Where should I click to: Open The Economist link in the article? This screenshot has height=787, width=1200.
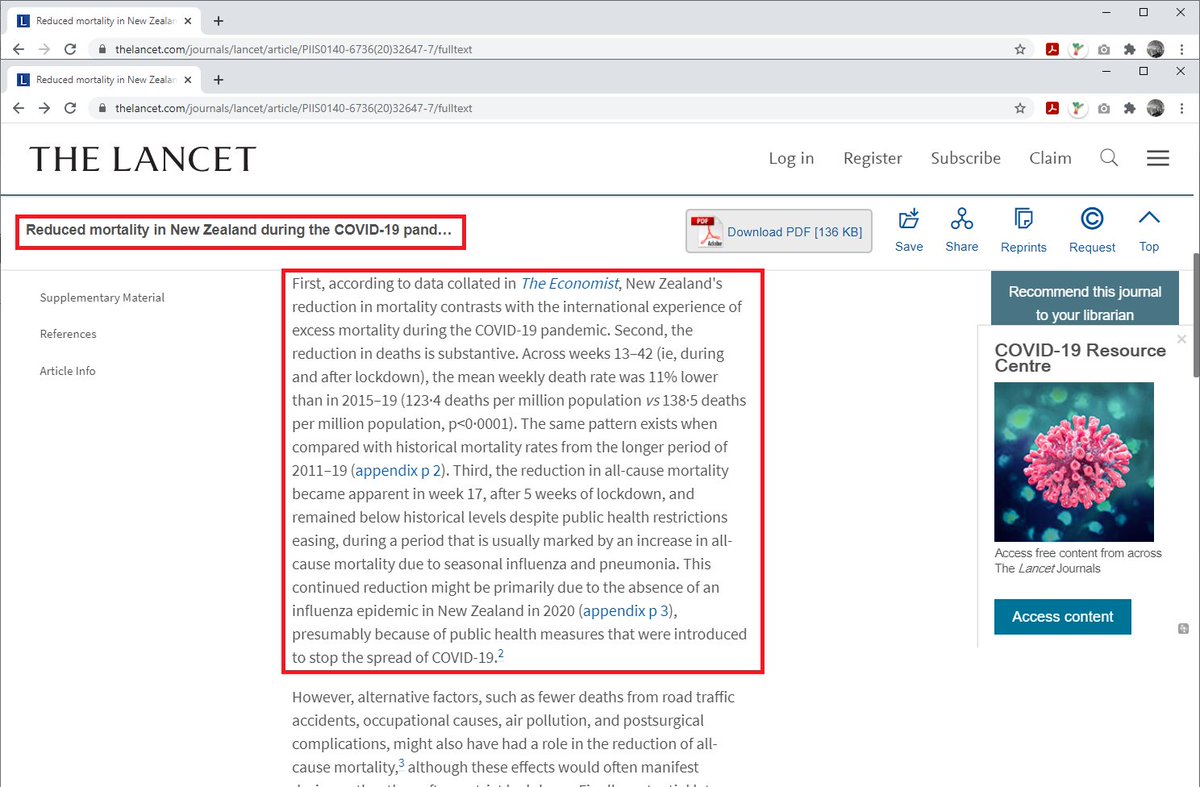pos(570,284)
